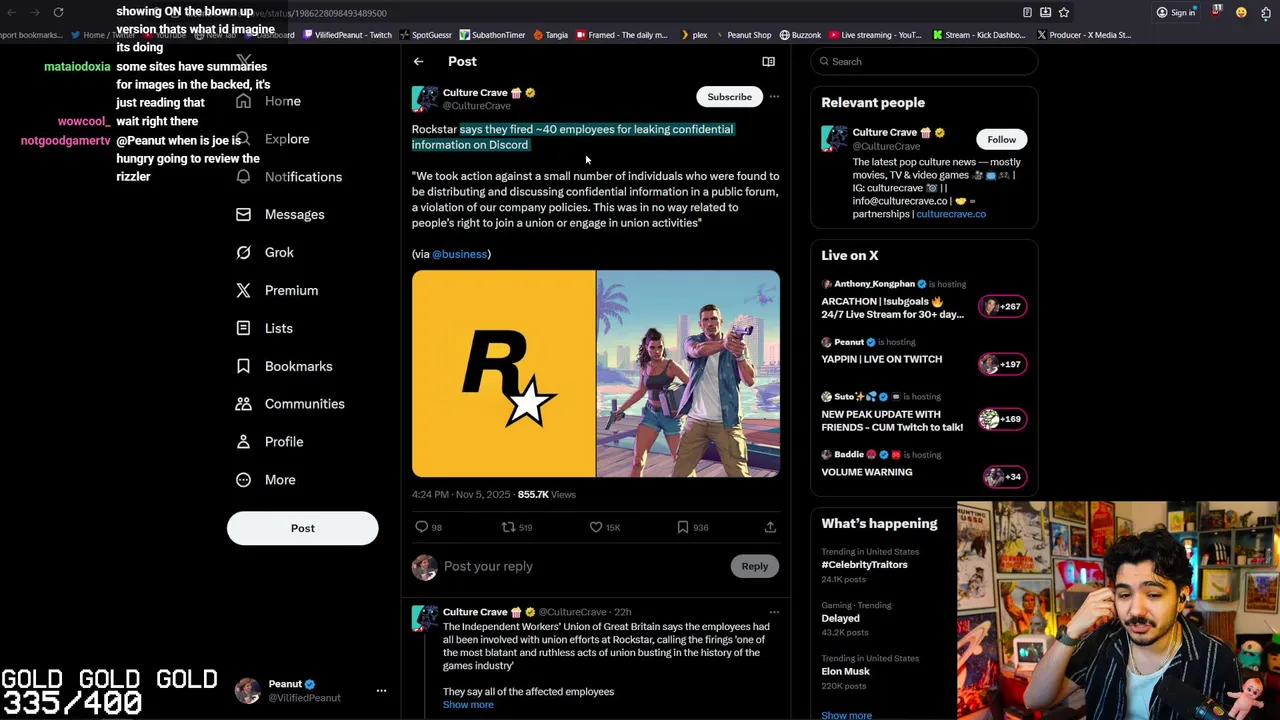Open the plex bookmark
The image size is (1280, 720).
(693, 35)
